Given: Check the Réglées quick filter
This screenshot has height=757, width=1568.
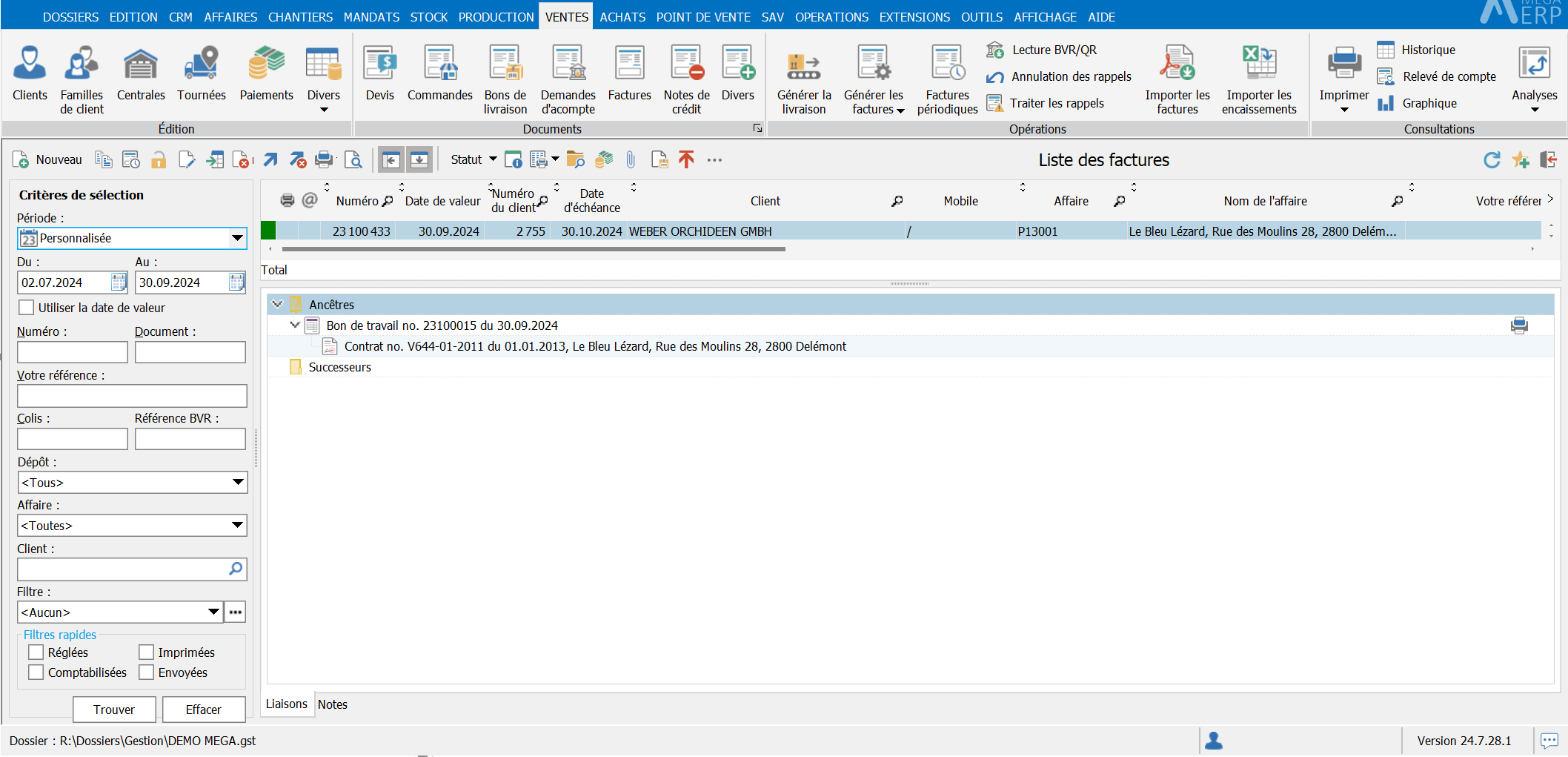Looking at the screenshot, I should pyautogui.click(x=36, y=652).
